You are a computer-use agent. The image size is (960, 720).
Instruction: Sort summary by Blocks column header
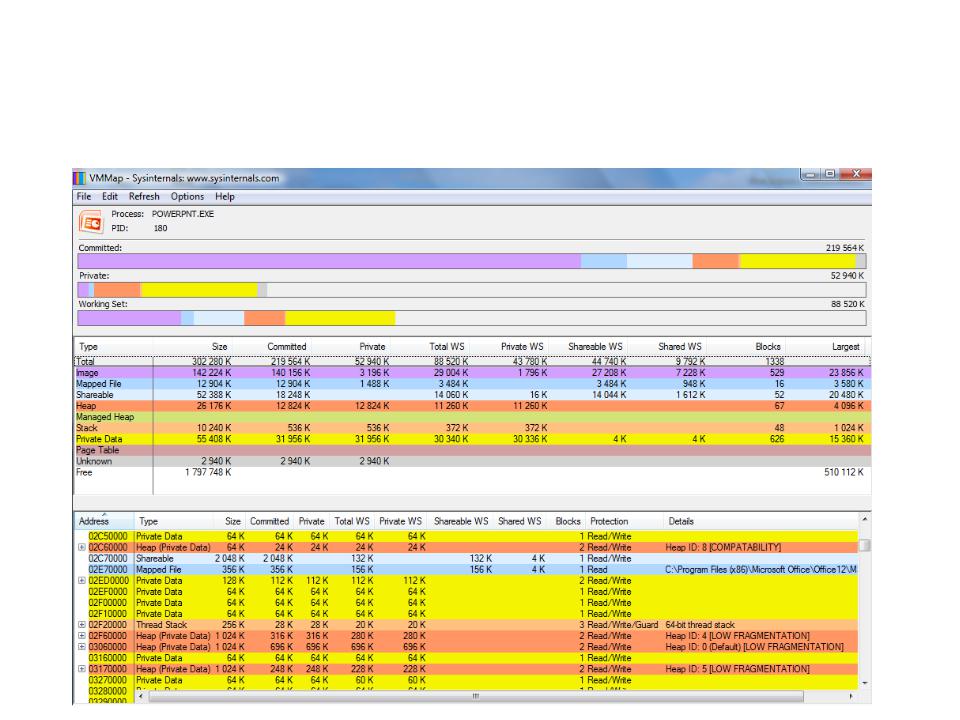click(x=746, y=347)
